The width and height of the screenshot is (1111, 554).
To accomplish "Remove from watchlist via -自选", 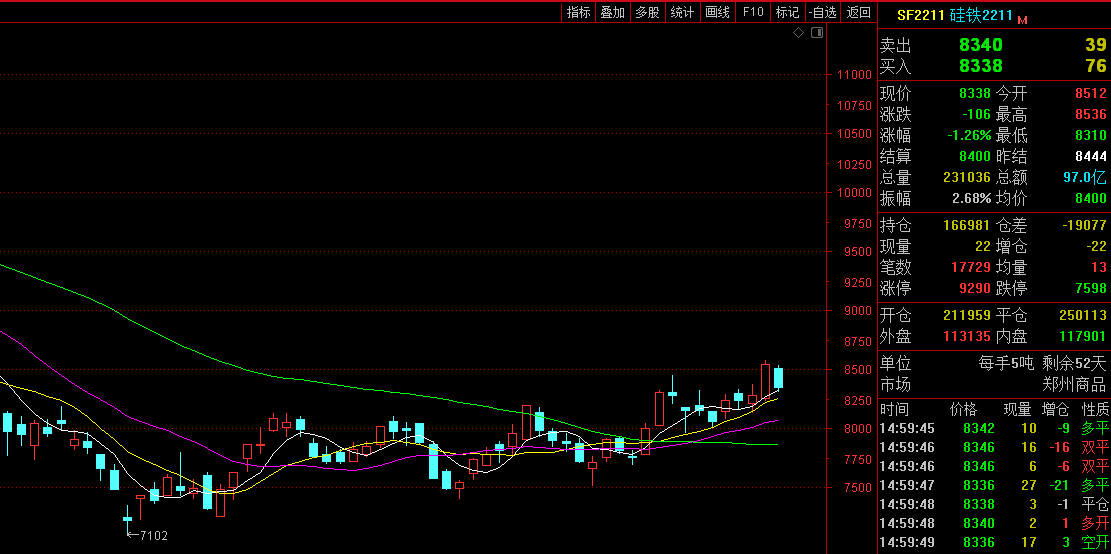I will [822, 12].
